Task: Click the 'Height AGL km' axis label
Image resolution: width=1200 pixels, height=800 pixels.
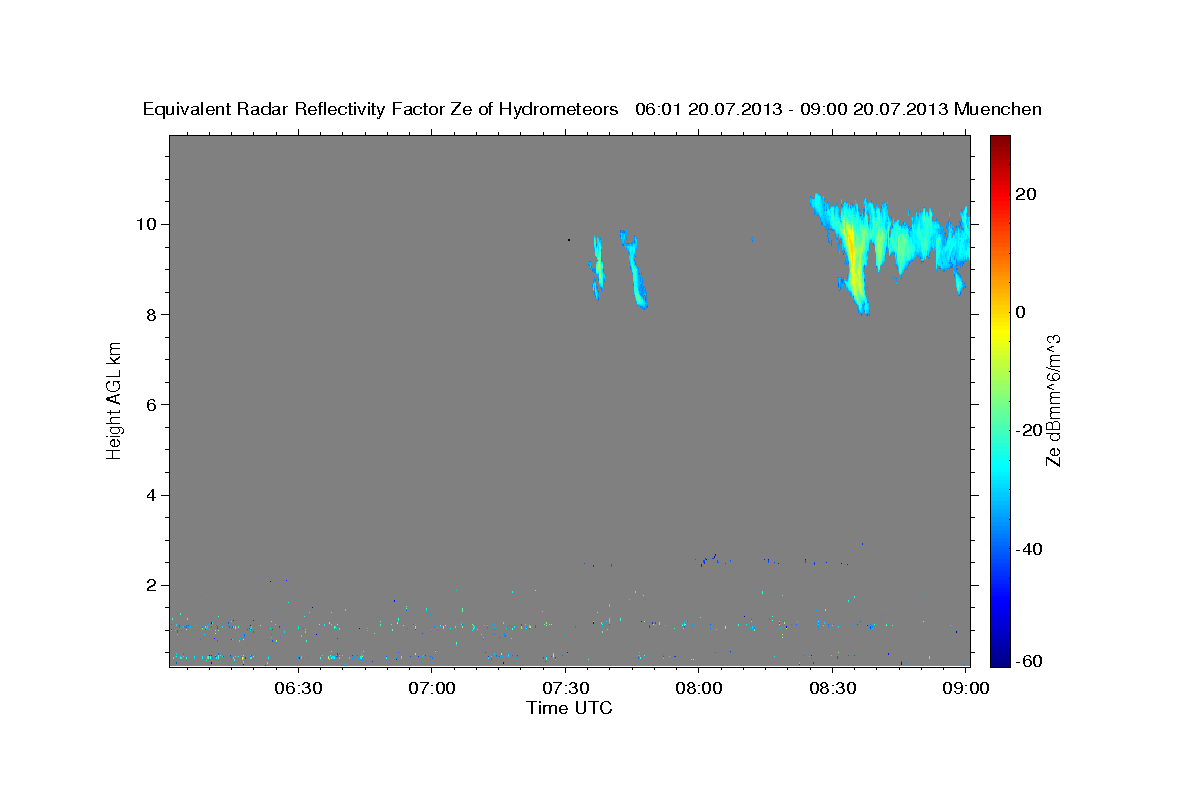Action: (115, 400)
